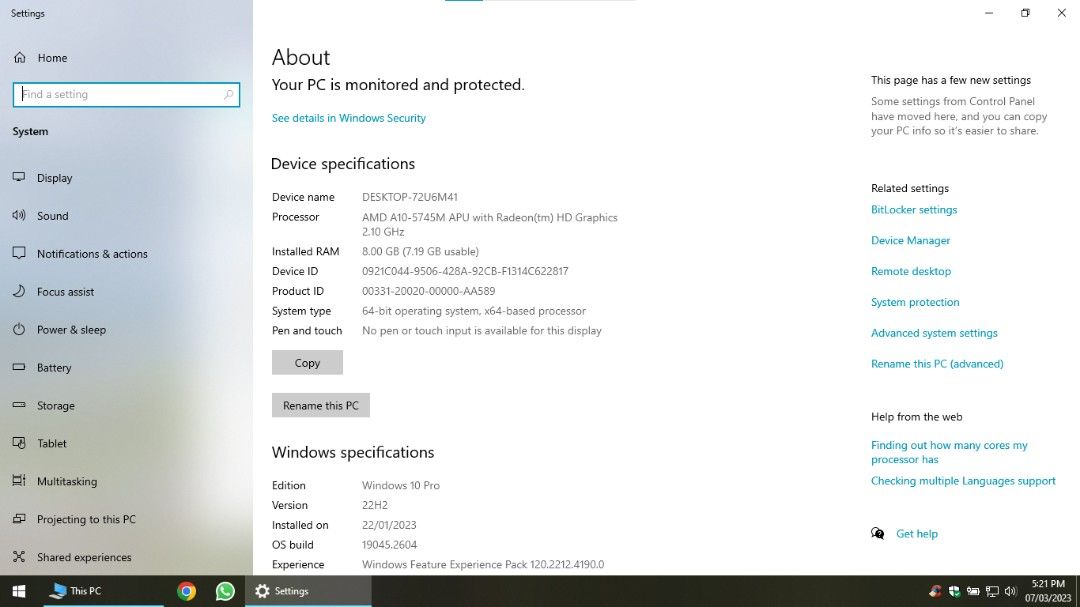
Task: Open Windows Security shield tray icon
Action: coord(954,591)
